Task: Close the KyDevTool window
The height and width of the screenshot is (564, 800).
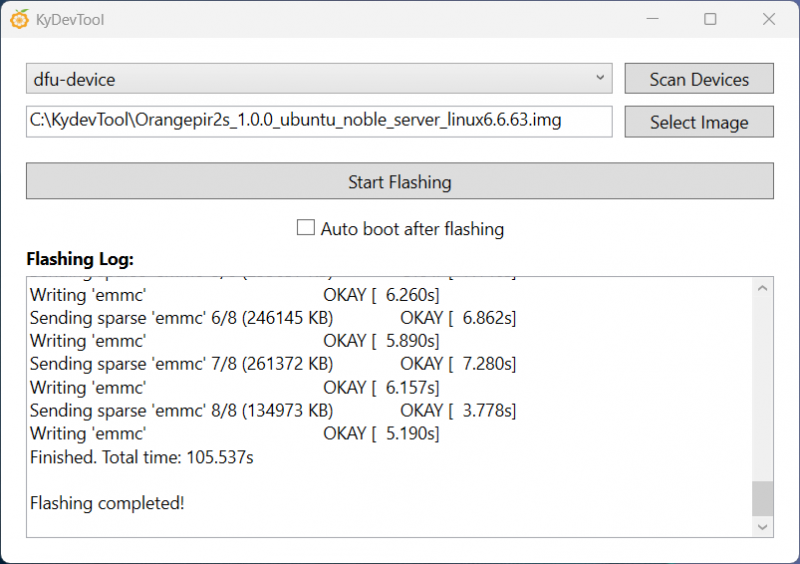Action: 768,19
